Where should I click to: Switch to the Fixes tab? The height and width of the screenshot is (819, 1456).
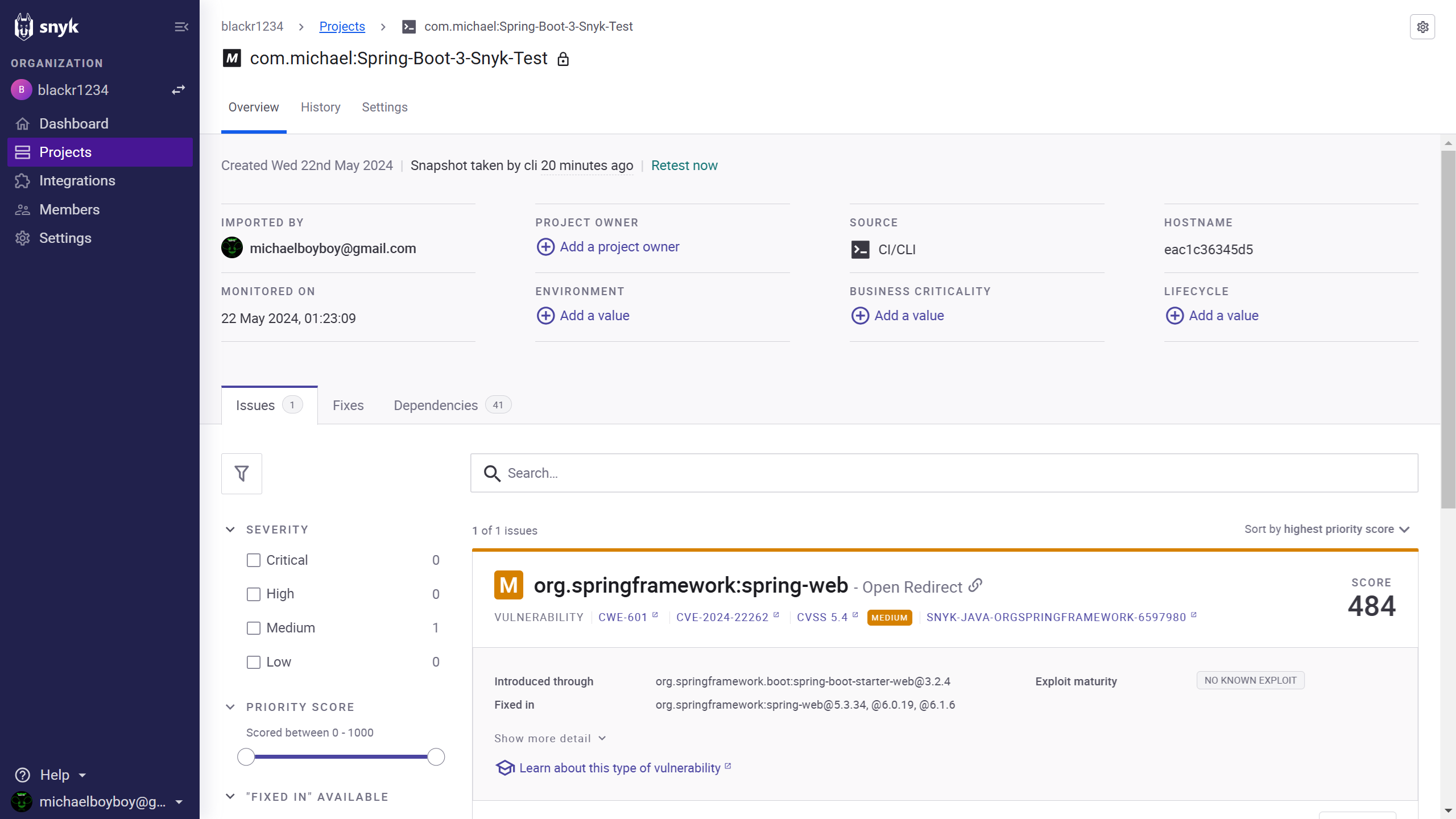click(x=348, y=406)
